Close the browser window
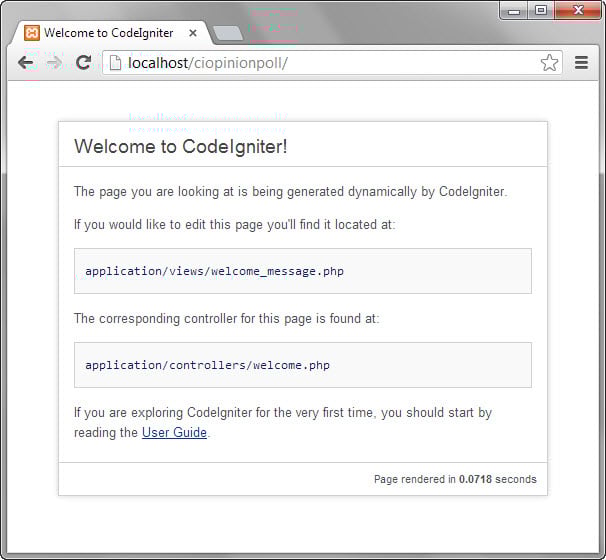The width and height of the screenshot is (606, 560). (x=575, y=11)
